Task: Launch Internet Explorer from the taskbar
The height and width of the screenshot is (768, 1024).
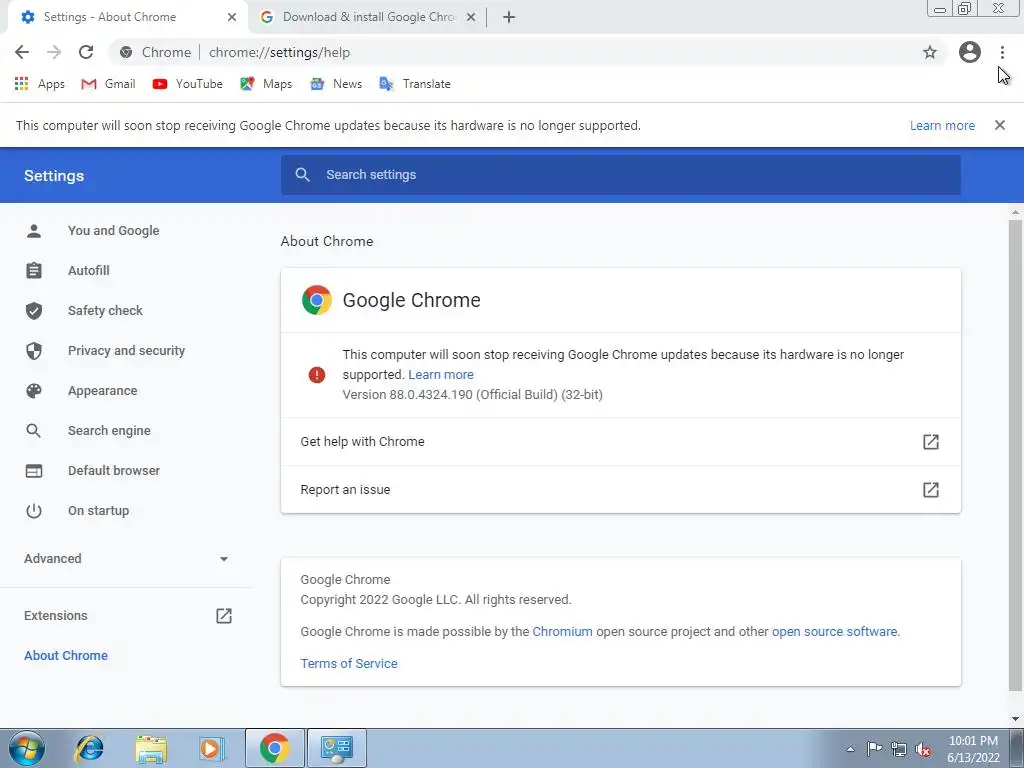Action: (x=89, y=748)
